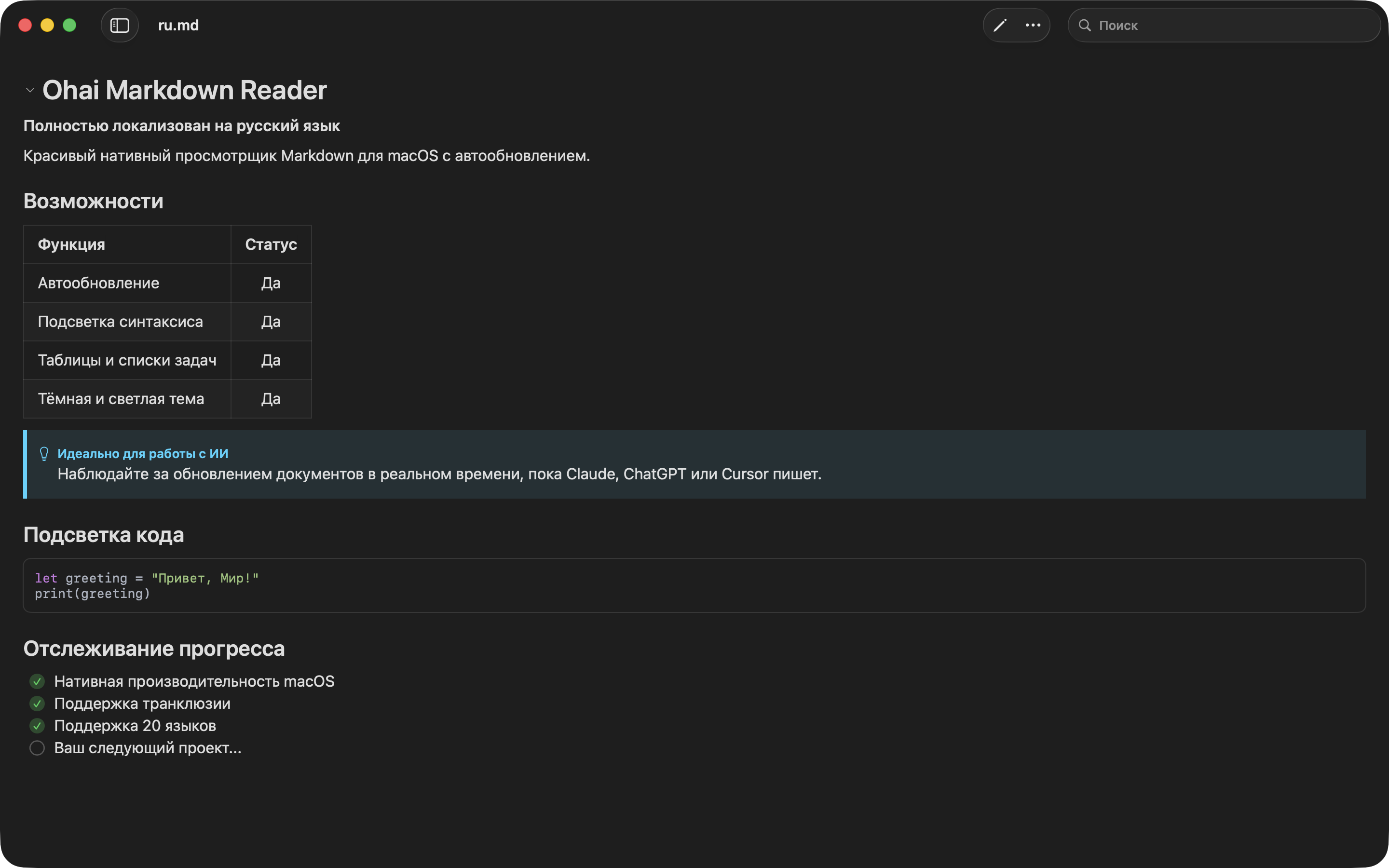The height and width of the screenshot is (868, 1389).
Task: Click the lightbulb tip callout icon
Action: tap(44, 453)
